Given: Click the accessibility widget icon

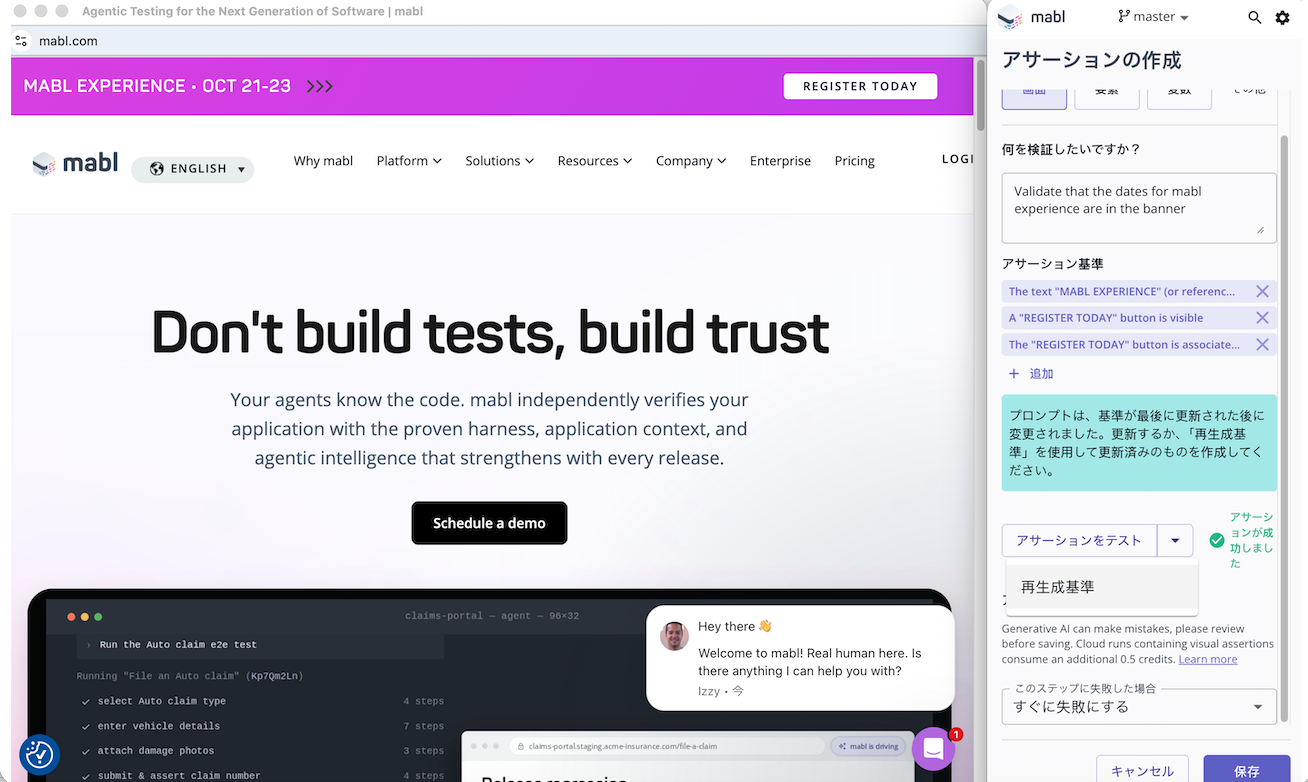Looking at the screenshot, I should coord(39,755).
